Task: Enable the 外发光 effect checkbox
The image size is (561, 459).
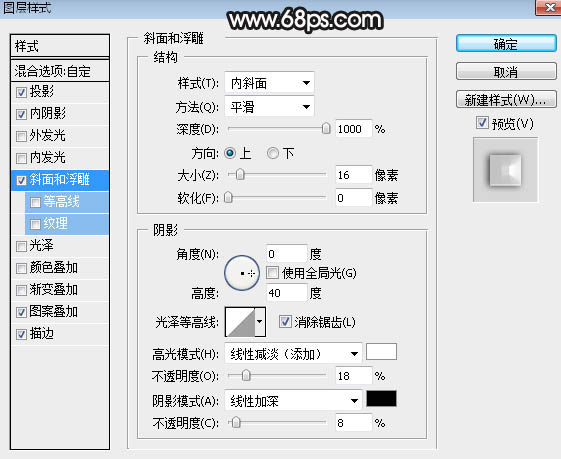Action: pyautogui.click(x=21, y=136)
